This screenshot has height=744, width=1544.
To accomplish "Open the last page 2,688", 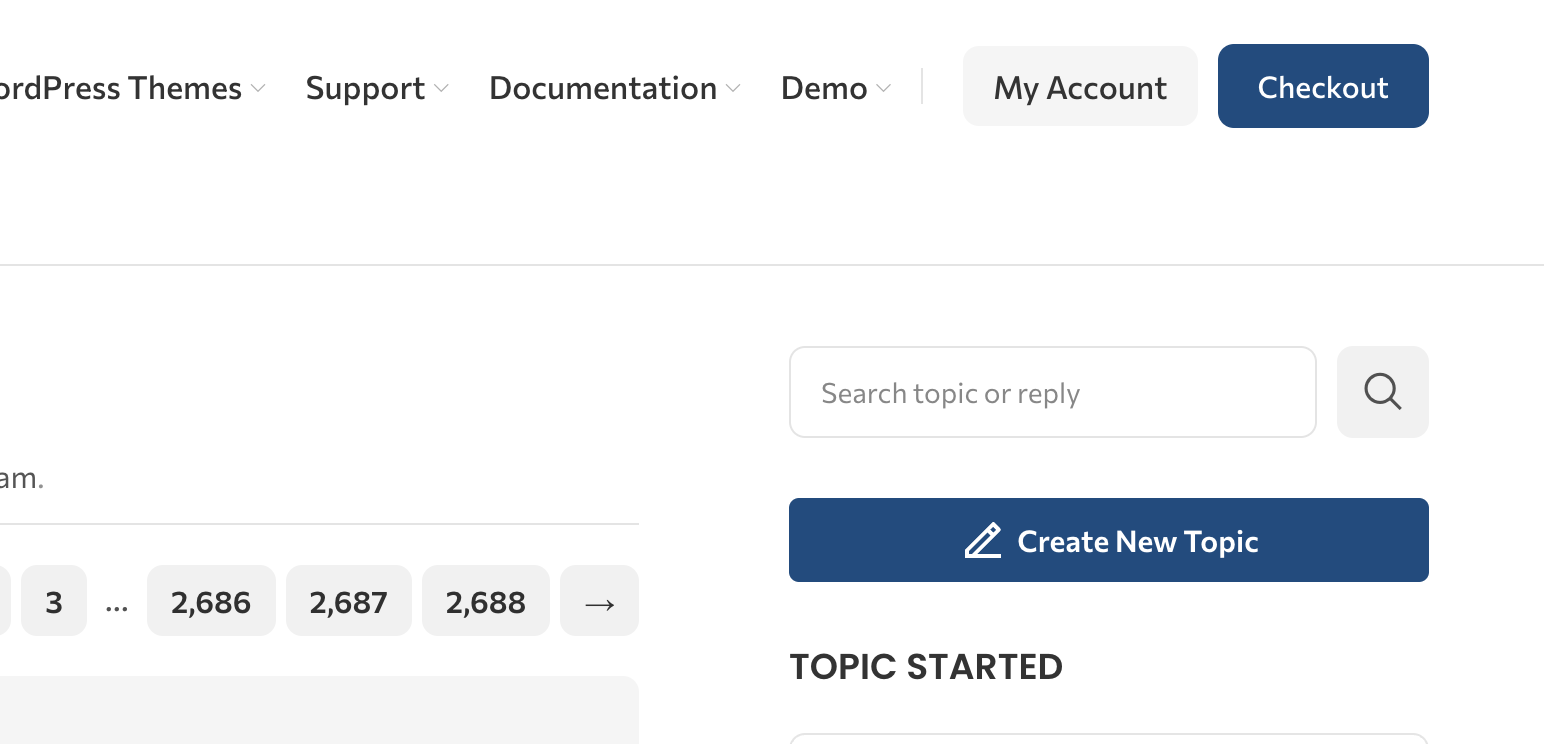I will coord(486,601).
